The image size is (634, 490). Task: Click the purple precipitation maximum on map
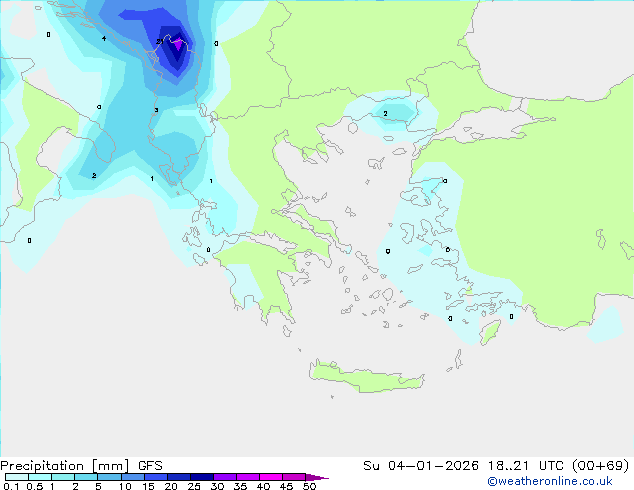[178, 44]
